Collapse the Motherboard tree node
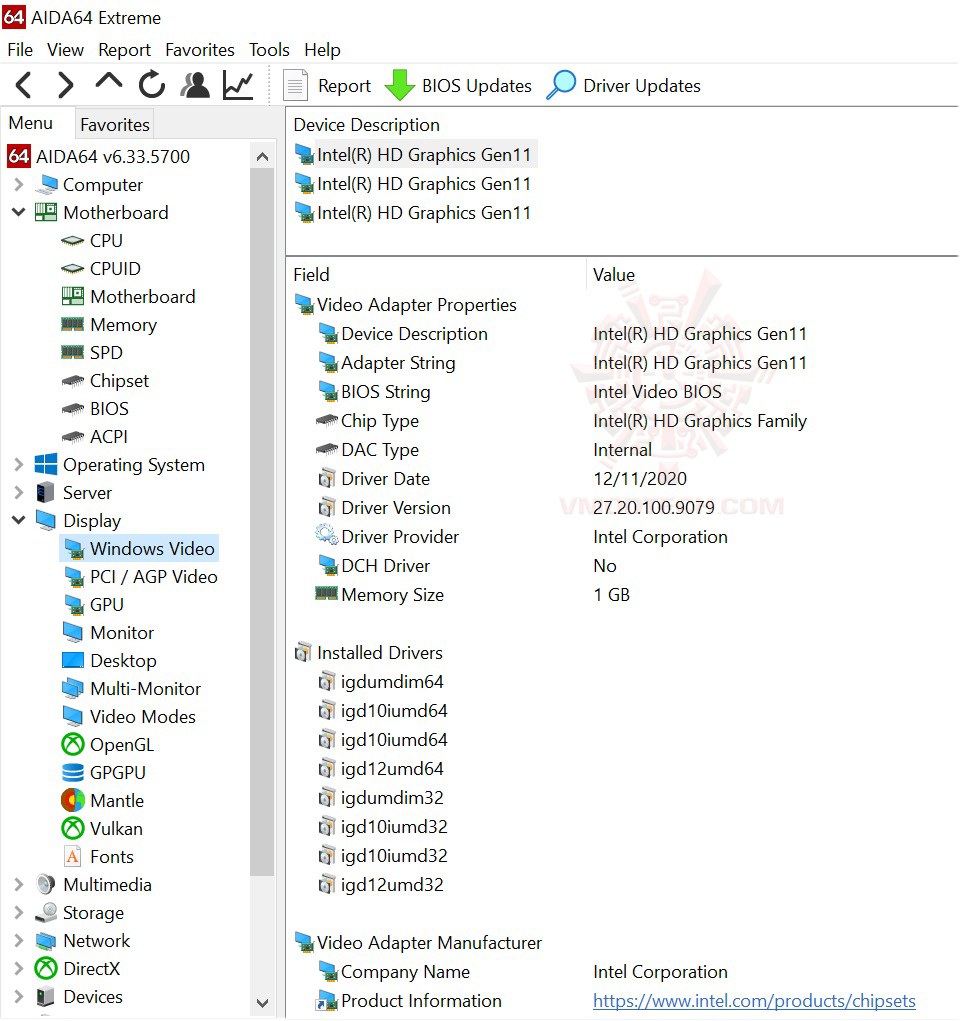961x1021 pixels. click(18, 212)
